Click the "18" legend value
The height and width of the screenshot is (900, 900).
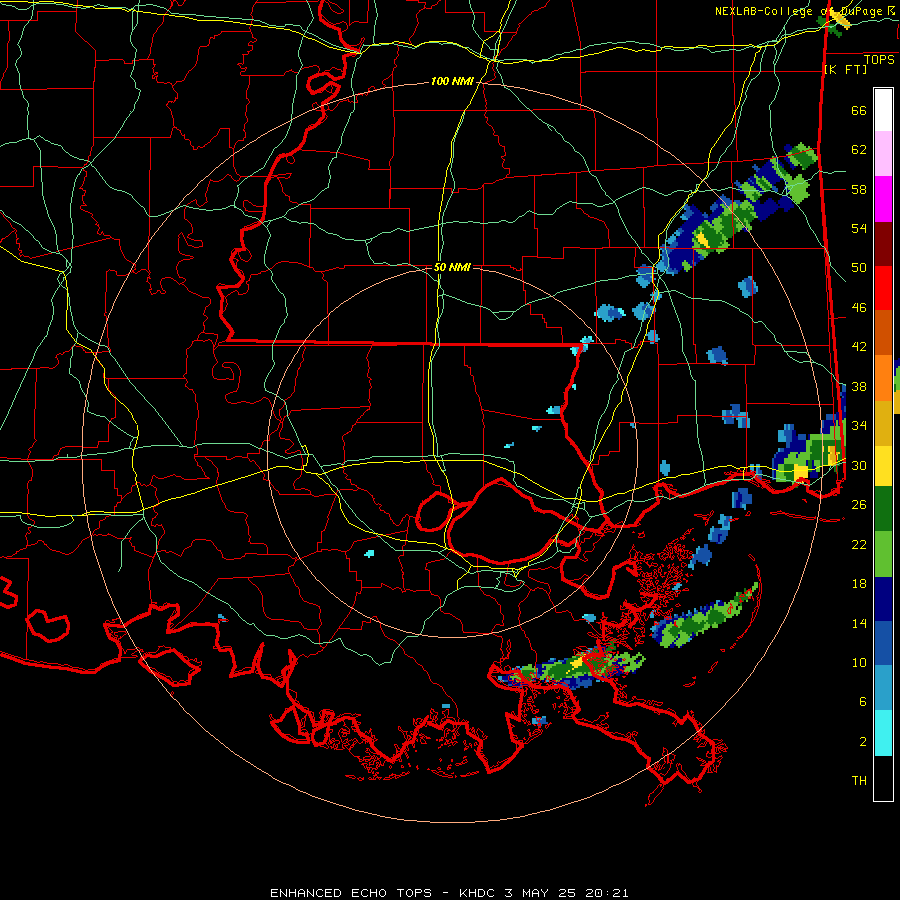click(859, 584)
